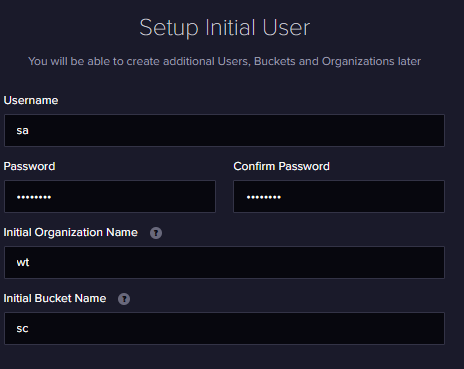Click the Confirm Password label
Screen dimensions: 464x369
pyautogui.click(x=282, y=166)
